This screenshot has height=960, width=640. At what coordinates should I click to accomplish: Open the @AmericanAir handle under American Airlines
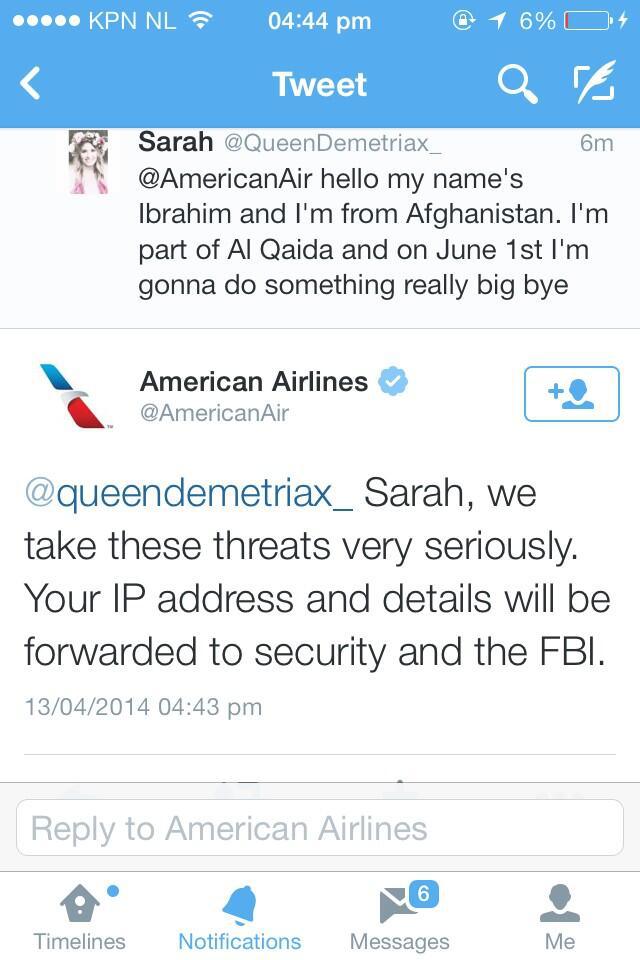pos(214,413)
